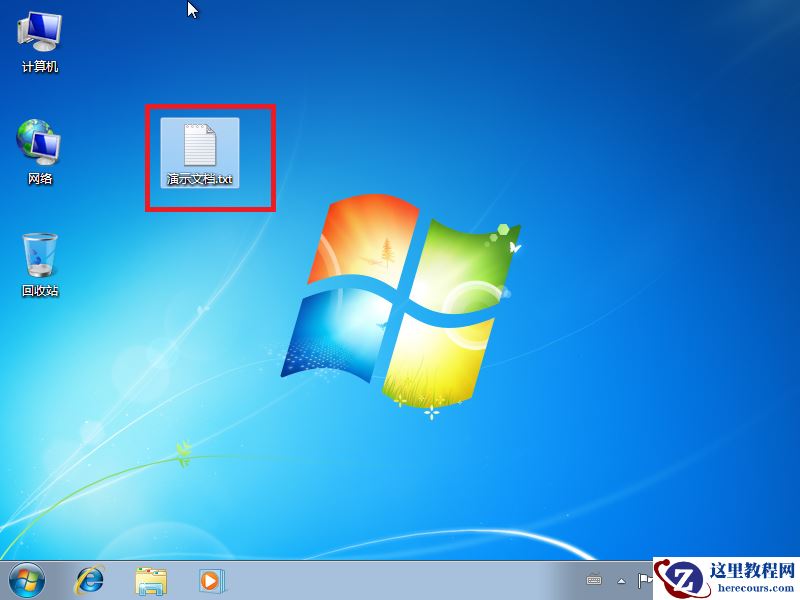
Task: Launch Windows Media Player from the taskbar
Action: (208, 582)
